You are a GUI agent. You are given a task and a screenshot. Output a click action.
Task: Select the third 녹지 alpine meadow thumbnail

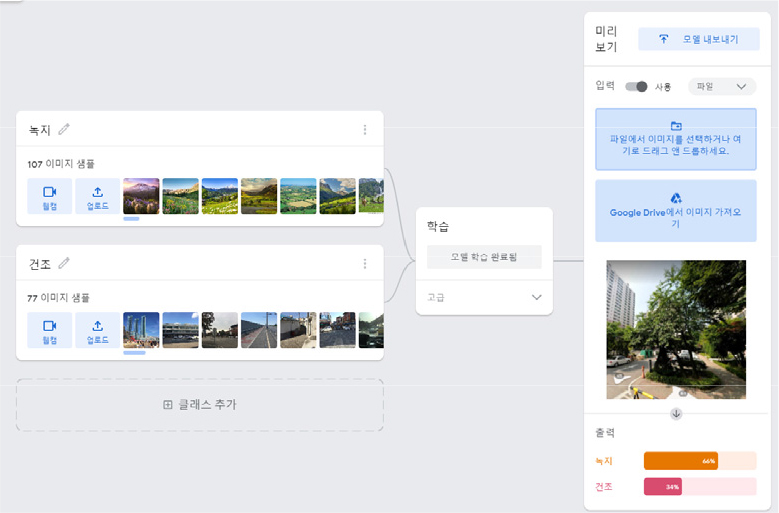click(220, 196)
